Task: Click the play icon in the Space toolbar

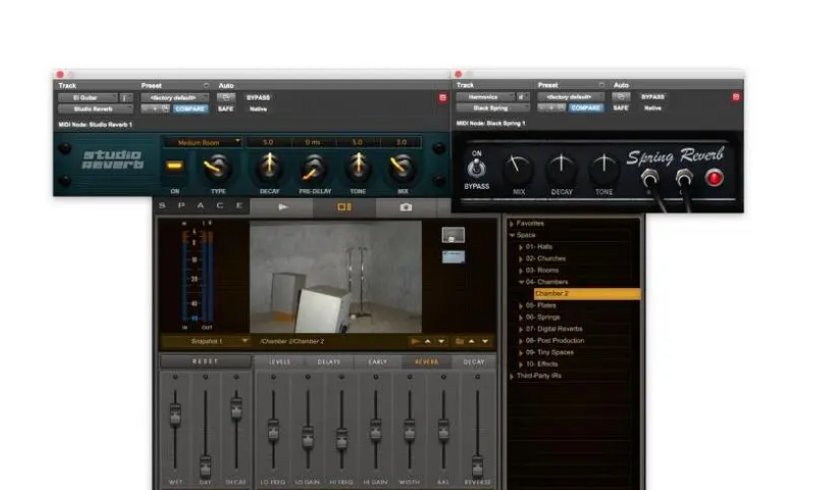Action: coord(282,207)
